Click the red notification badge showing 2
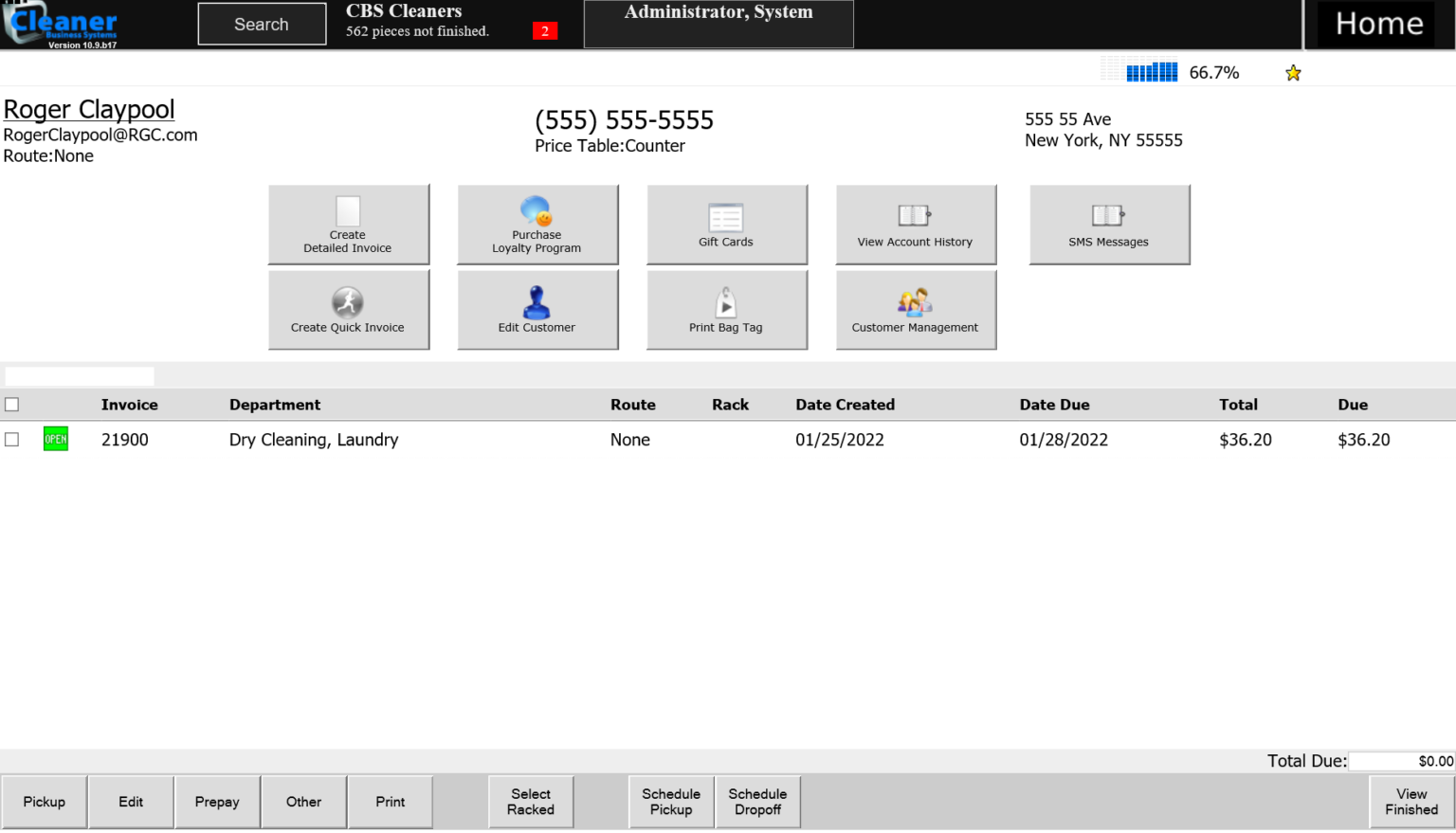 click(545, 31)
